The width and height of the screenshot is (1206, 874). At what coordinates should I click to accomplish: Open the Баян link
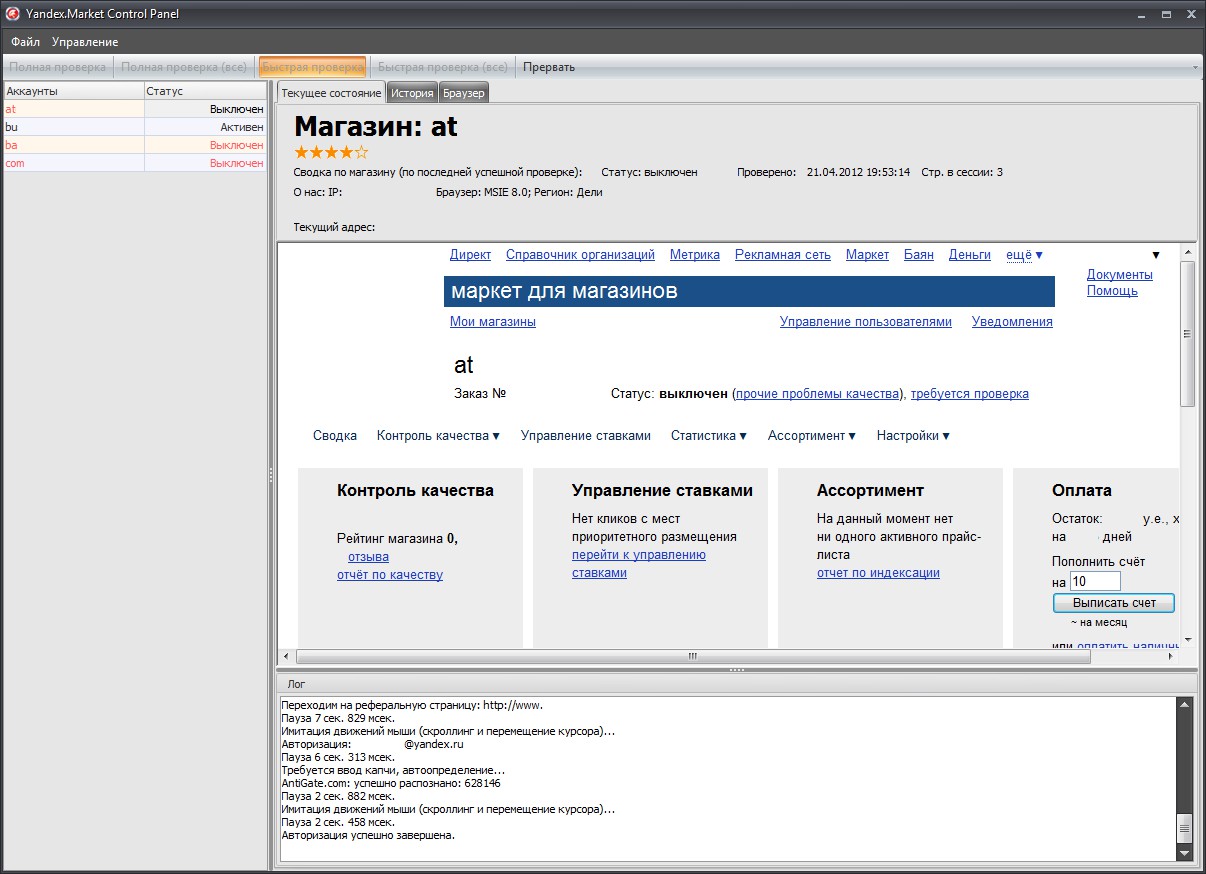pos(919,255)
